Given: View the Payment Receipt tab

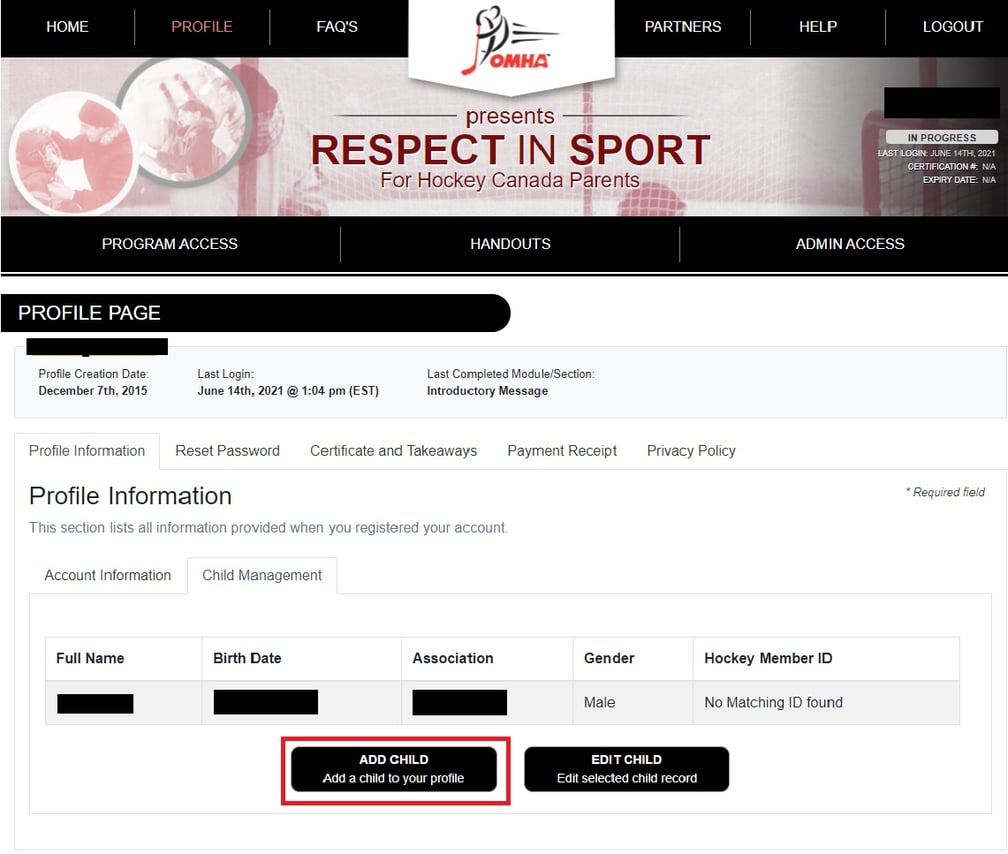Looking at the screenshot, I should click(x=562, y=451).
